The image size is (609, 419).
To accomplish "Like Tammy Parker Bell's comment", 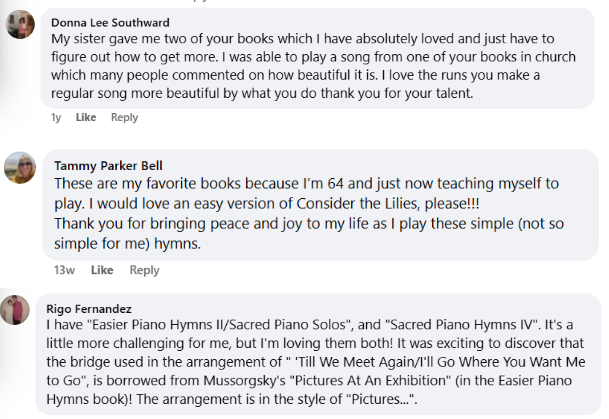I will pos(102,270).
